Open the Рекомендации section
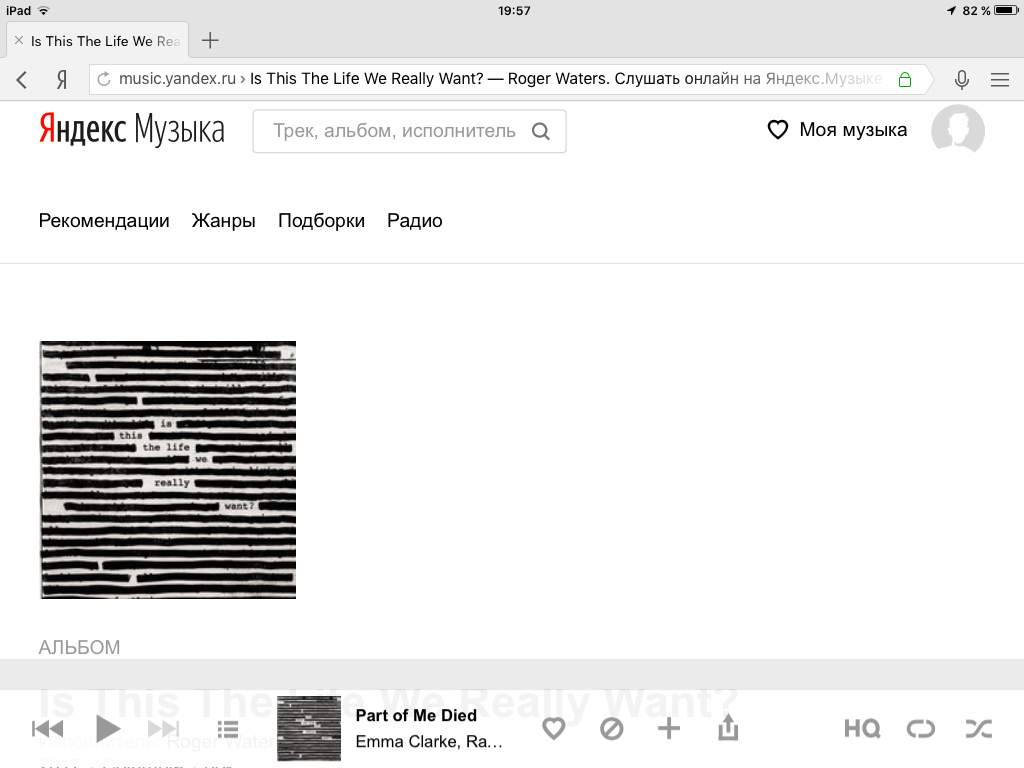The image size is (1024, 768). [104, 221]
